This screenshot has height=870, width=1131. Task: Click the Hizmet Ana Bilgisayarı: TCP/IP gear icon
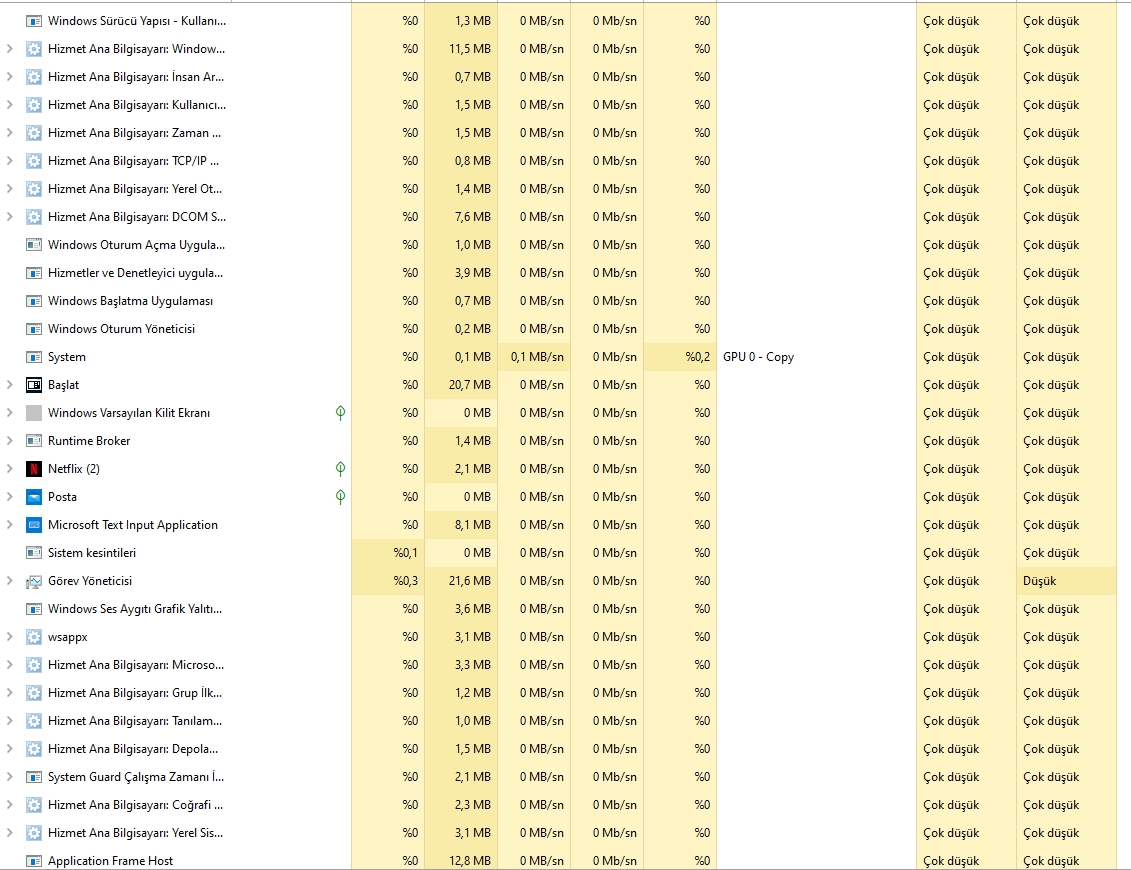tap(34, 161)
